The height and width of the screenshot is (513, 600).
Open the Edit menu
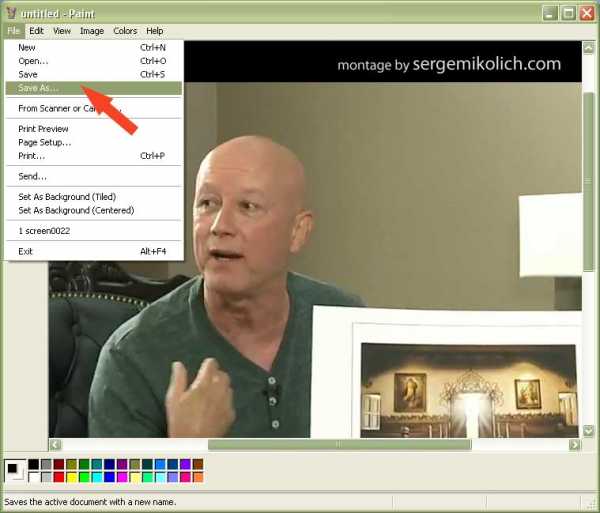point(36,31)
